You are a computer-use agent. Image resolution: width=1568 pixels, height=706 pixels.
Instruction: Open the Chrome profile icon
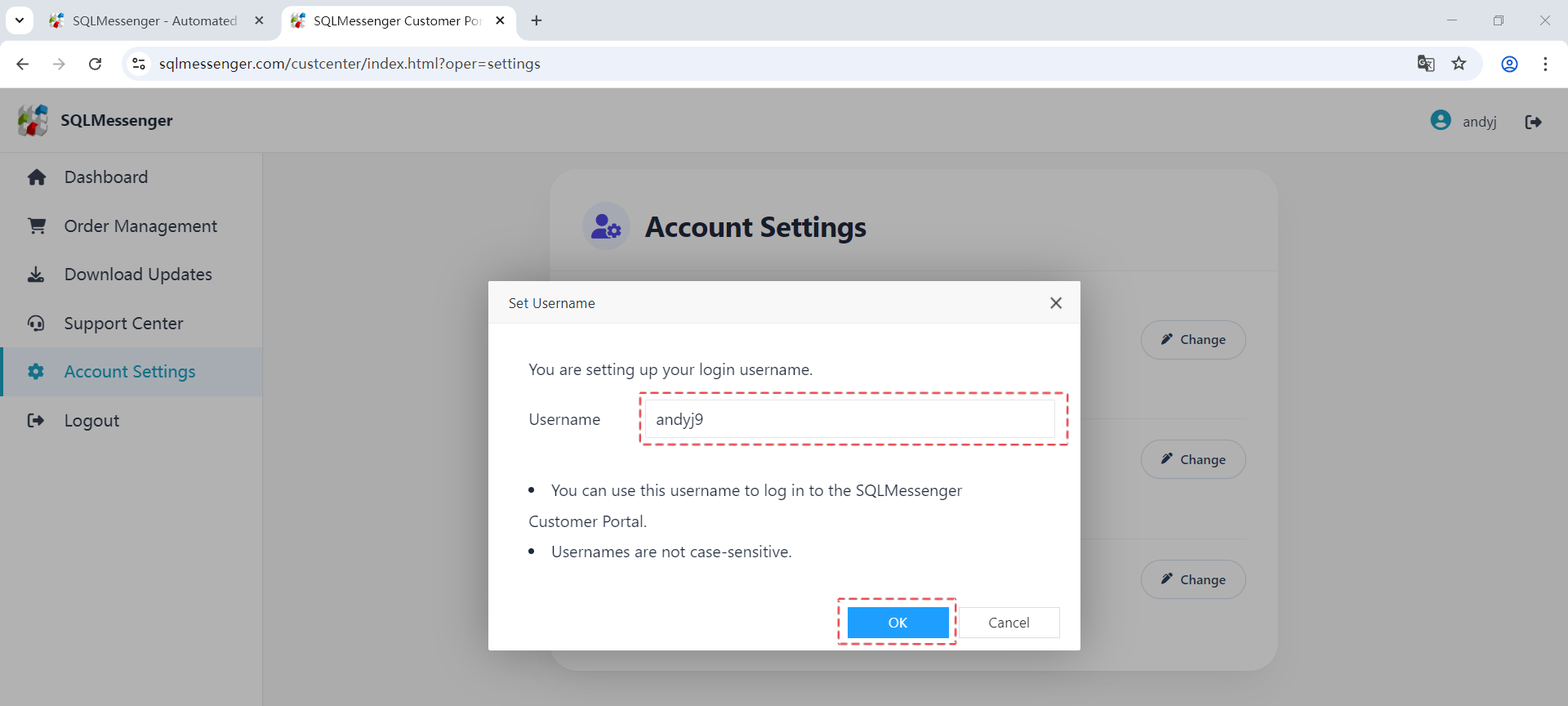click(1509, 64)
